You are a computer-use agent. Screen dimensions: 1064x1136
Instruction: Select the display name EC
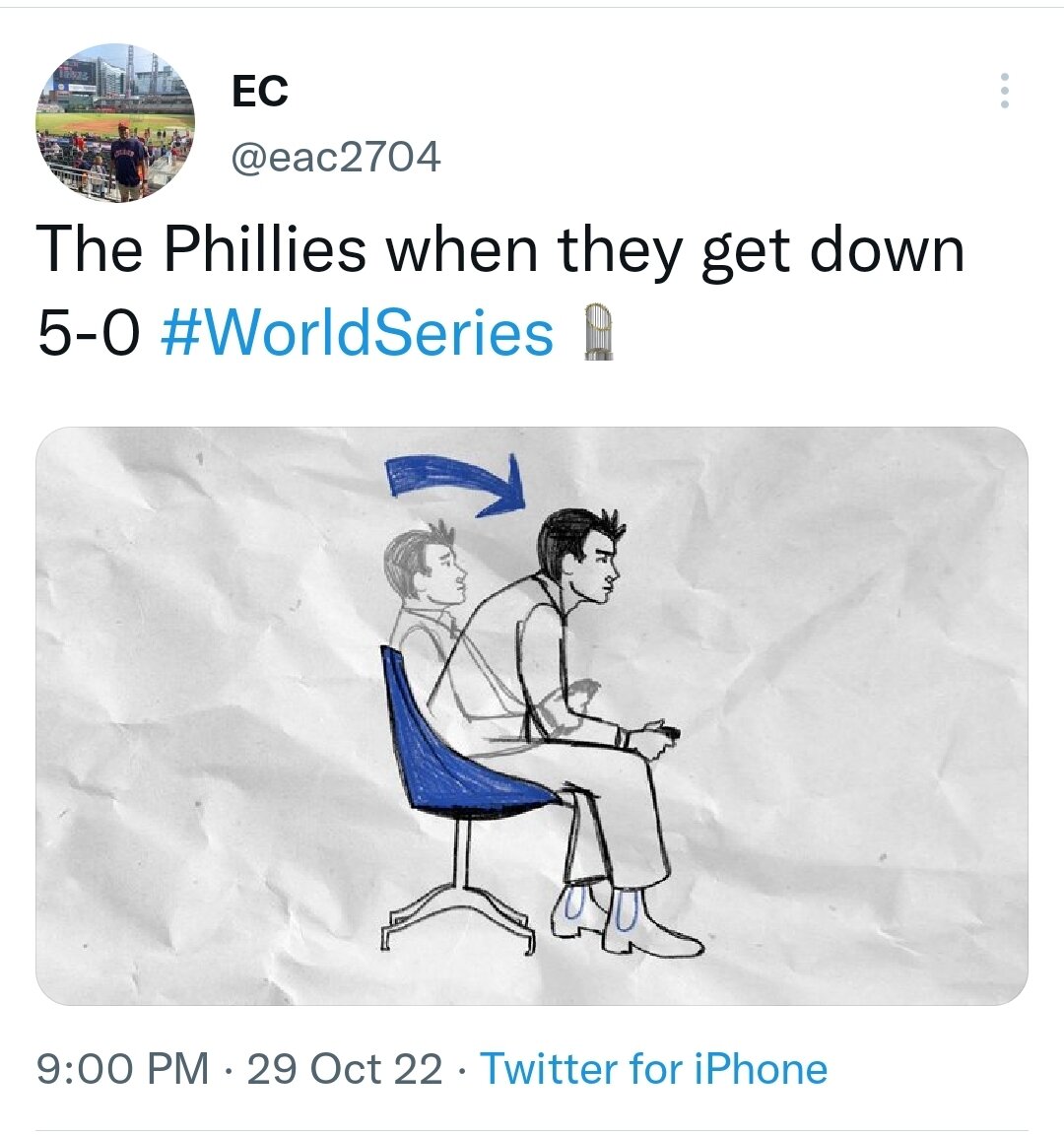coord(260,92)
